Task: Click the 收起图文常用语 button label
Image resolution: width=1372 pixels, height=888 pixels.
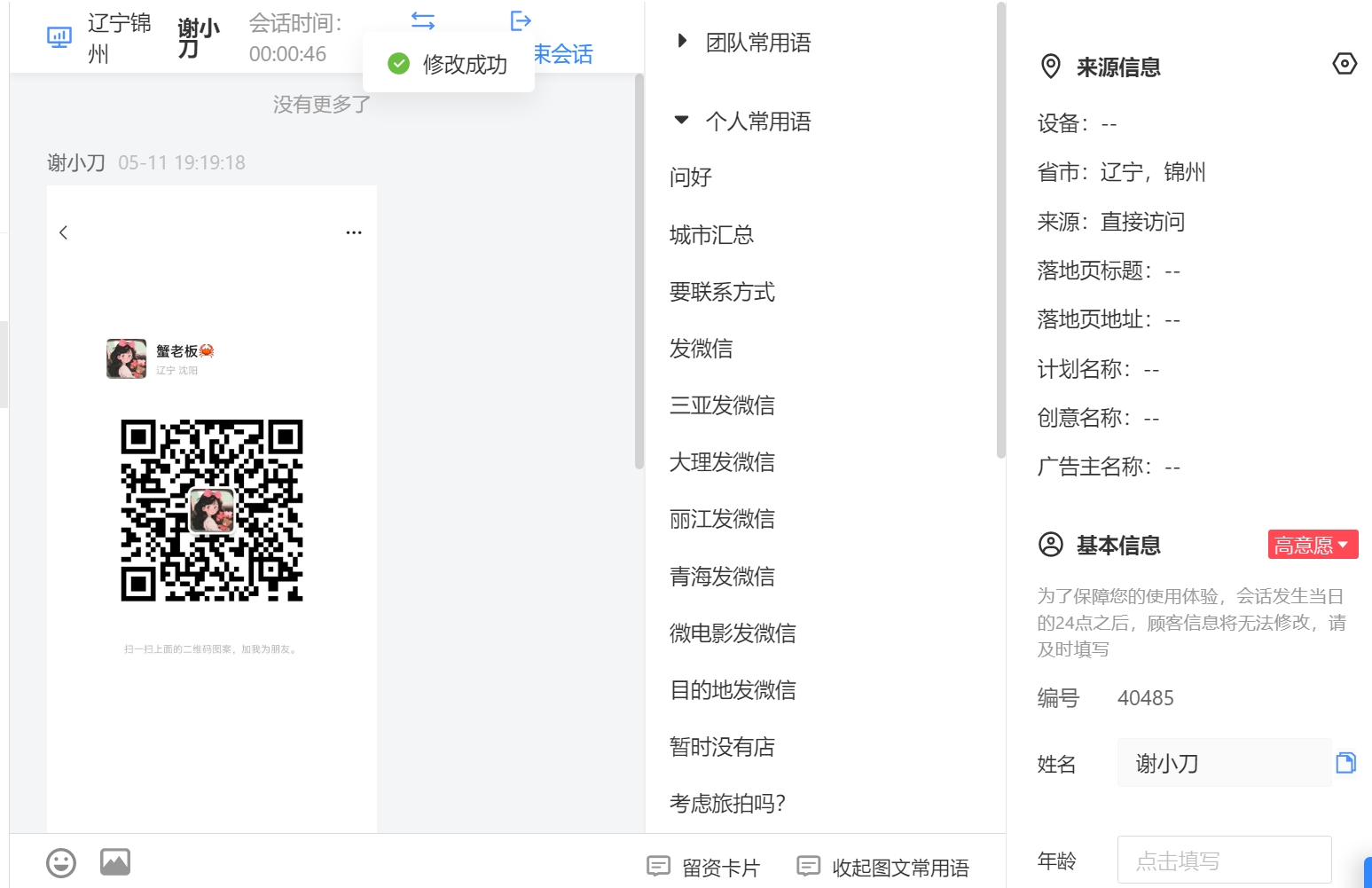Action: (x=900, y=868)
